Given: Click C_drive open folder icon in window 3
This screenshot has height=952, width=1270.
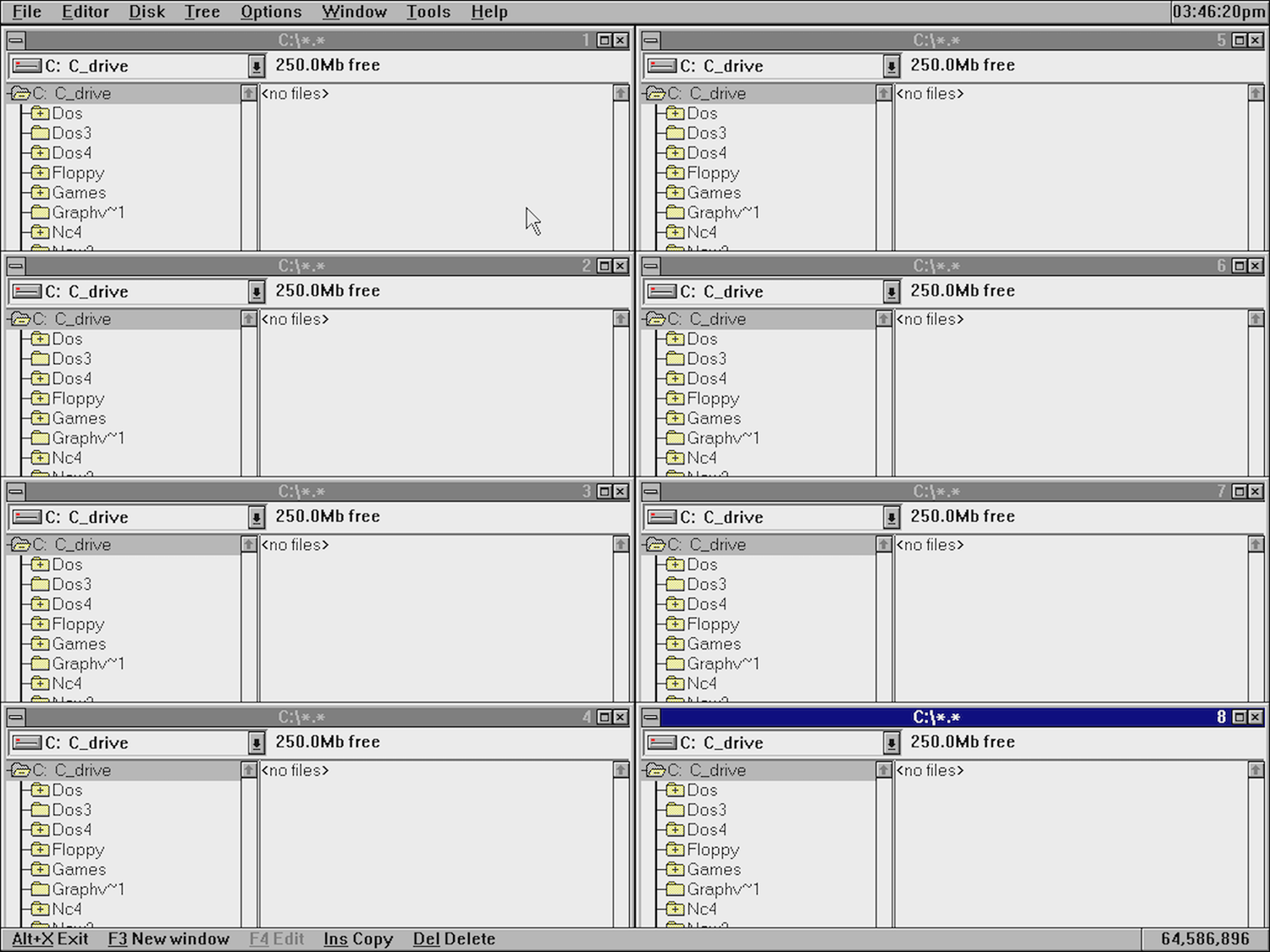Looking at the screenshot, I should coord(19,544).
